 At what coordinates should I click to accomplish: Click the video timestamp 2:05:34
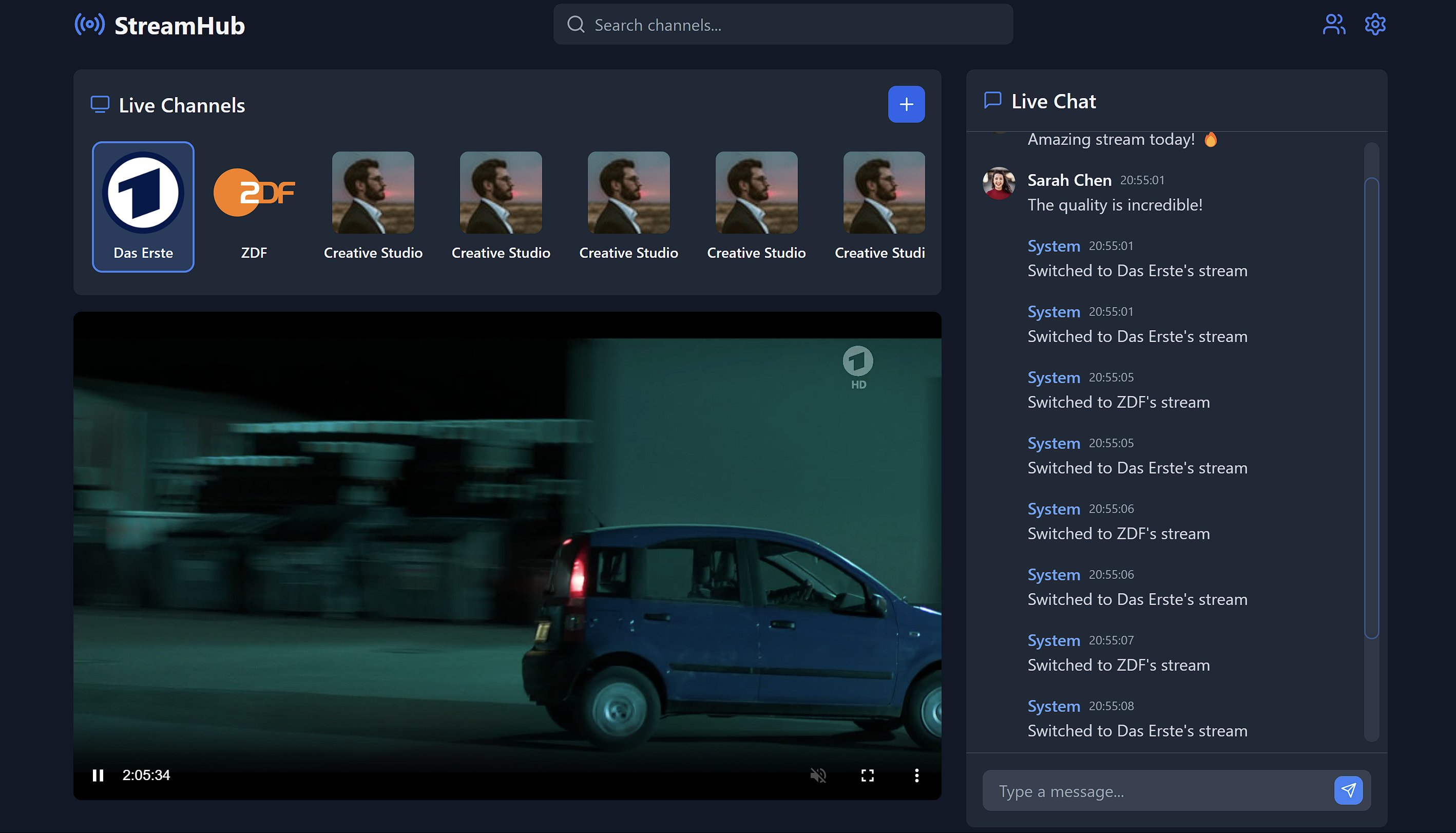pyautogui.click(x=146, y=775)
